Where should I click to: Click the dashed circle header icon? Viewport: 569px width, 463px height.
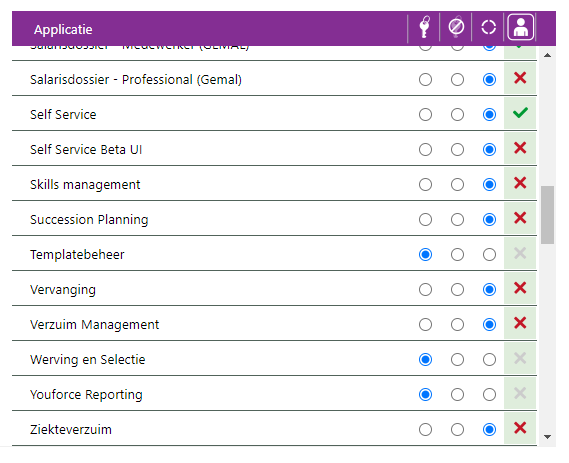[x=488, y=27]
